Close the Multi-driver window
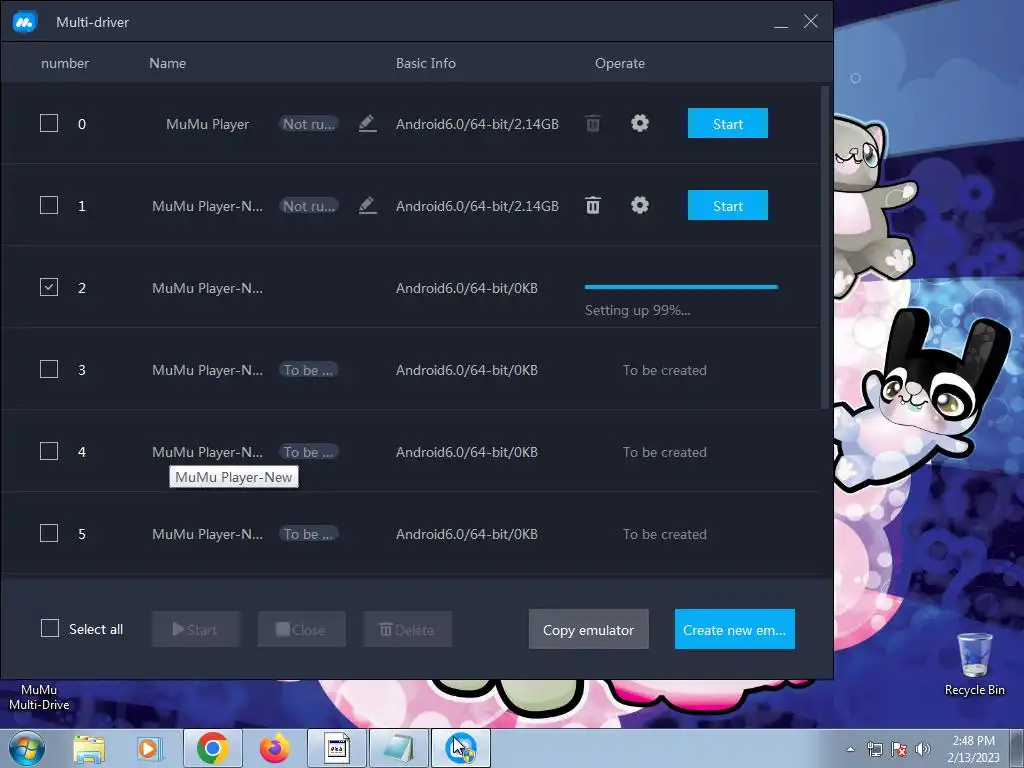 [811, 22]
